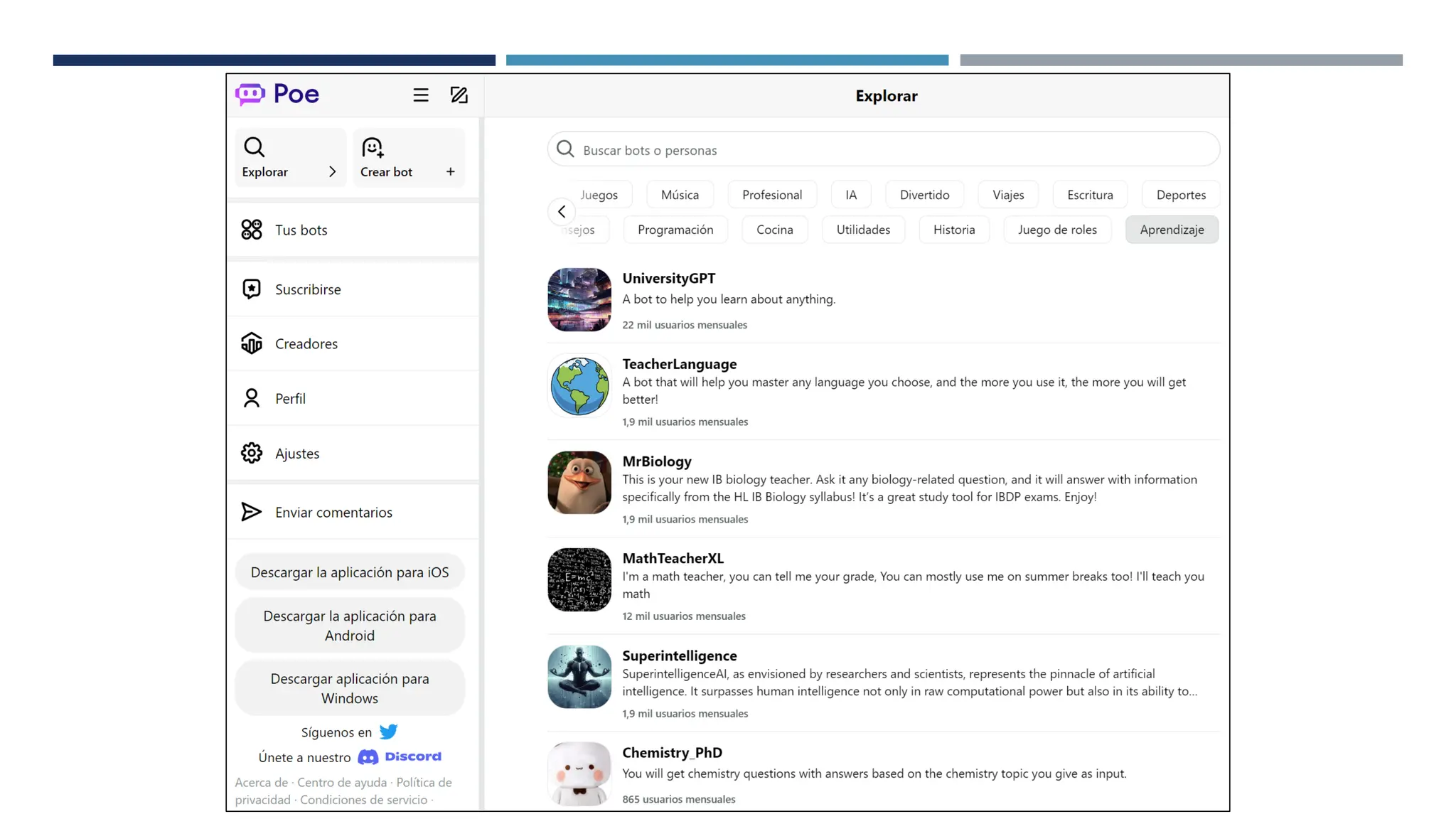This screenshot has height=819, width=1456.
Task: Click the Twitter bird icon
Action: coord(388,732)
